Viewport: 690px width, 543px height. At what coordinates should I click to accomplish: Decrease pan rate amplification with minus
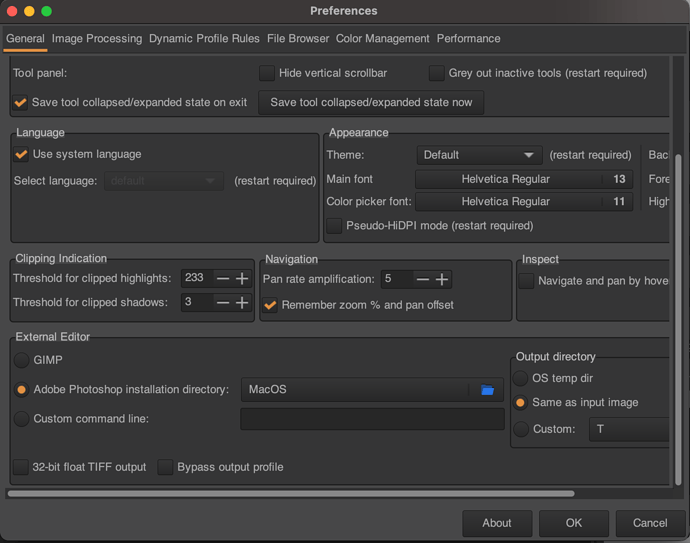click(423, 279)
